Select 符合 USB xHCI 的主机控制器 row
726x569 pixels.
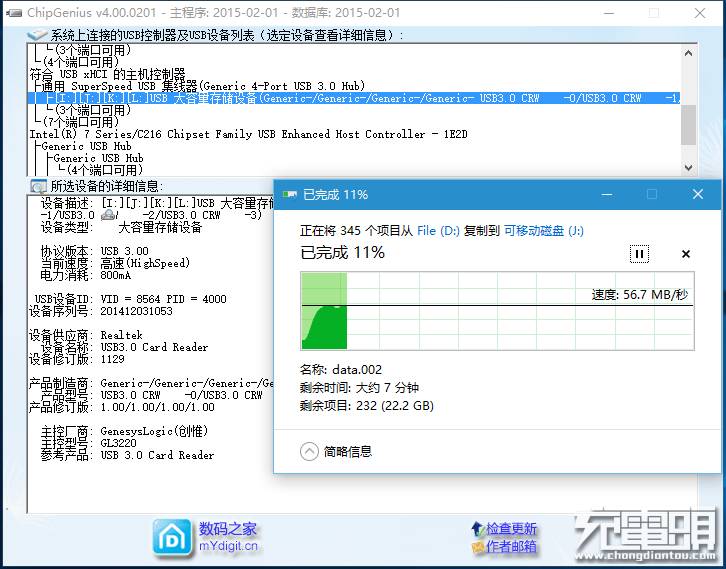click(107, 74)
